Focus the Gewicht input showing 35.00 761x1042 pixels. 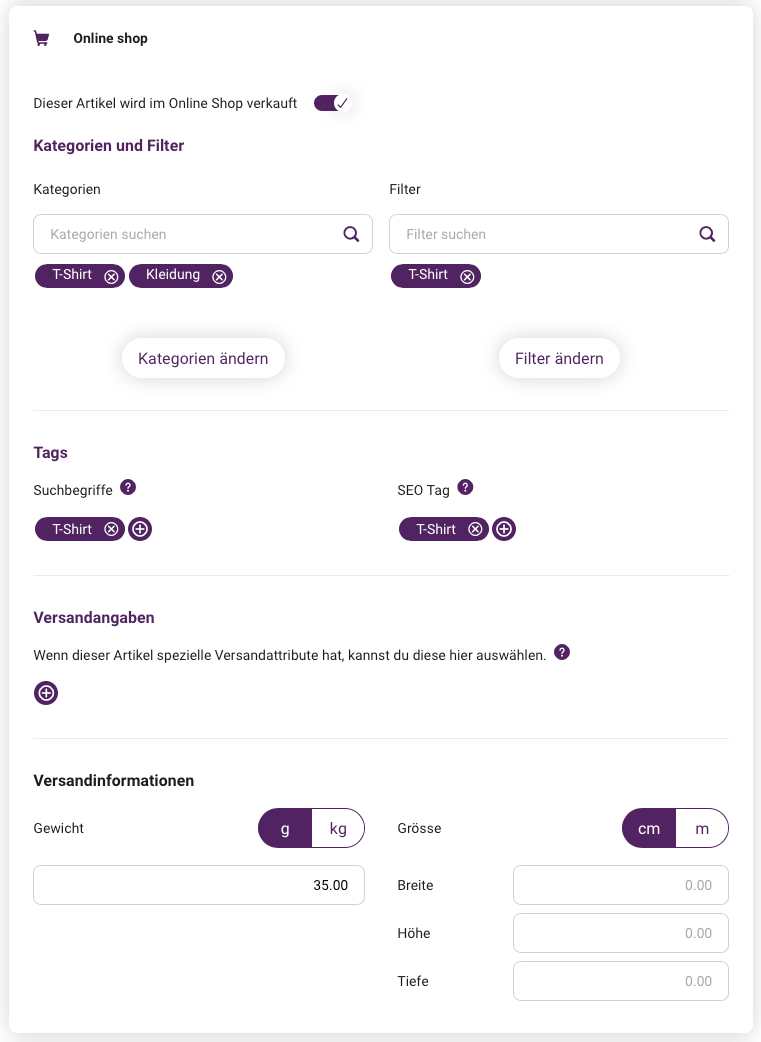coord(199,885)
